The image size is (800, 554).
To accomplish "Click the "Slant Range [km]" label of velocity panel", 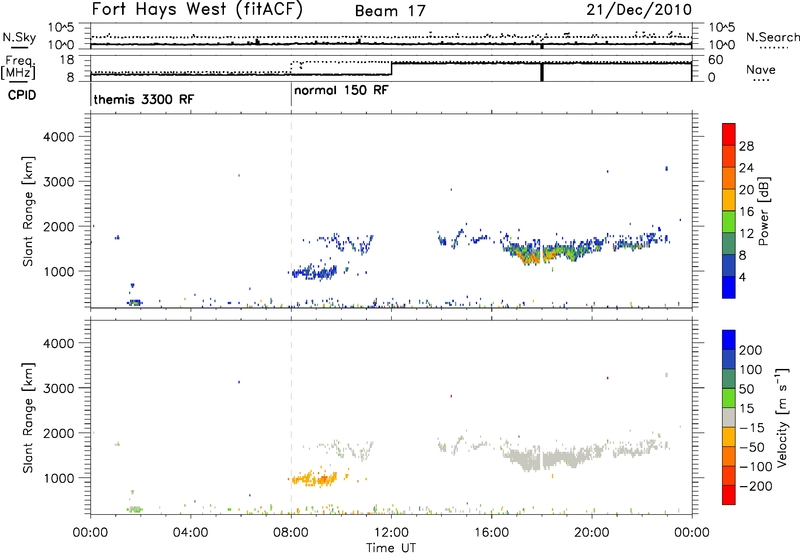I will [x=28, y=418].
